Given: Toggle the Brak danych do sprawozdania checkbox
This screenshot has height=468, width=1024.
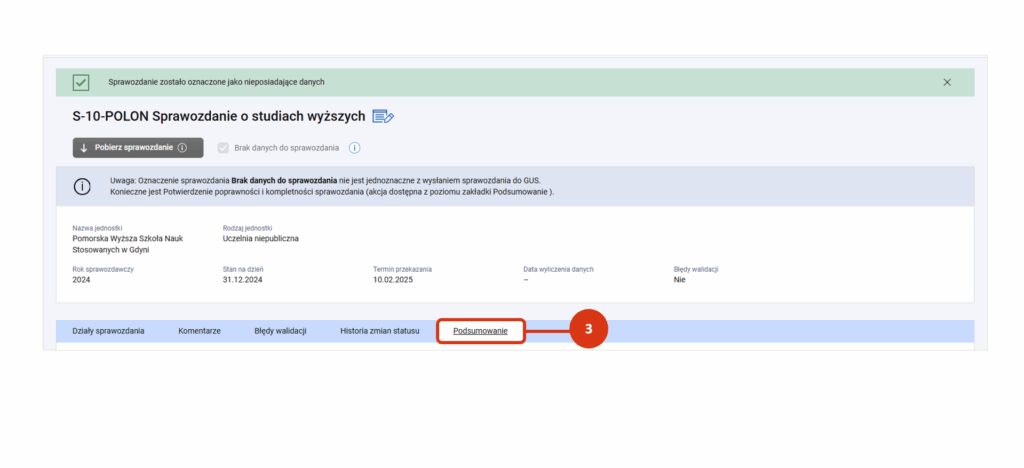Looking at the screenshot, I should [223, 148].
